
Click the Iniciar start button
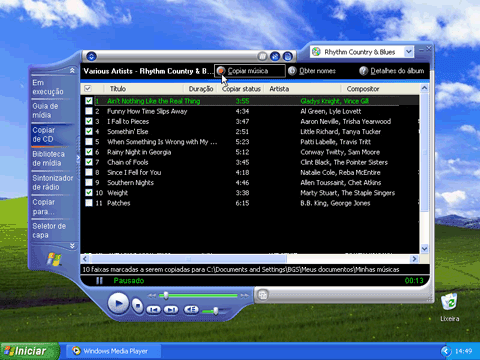29,351
